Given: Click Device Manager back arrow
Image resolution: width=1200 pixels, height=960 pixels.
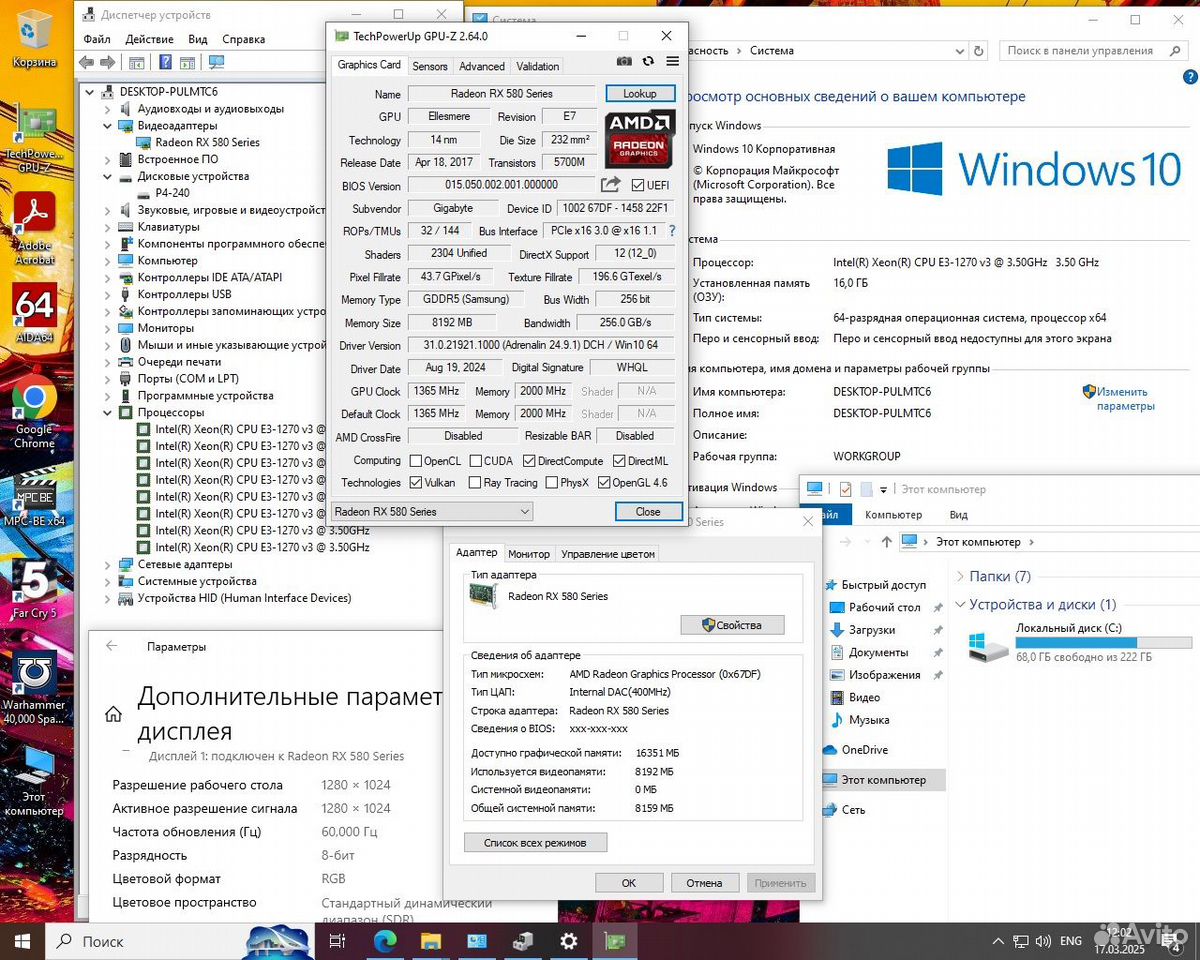Looking at the screenshot, I should (x=86, y=62).
